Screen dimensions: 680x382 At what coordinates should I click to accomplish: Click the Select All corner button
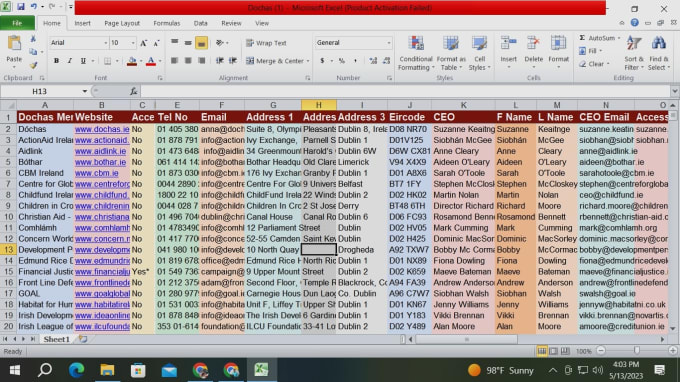point(8,105)
